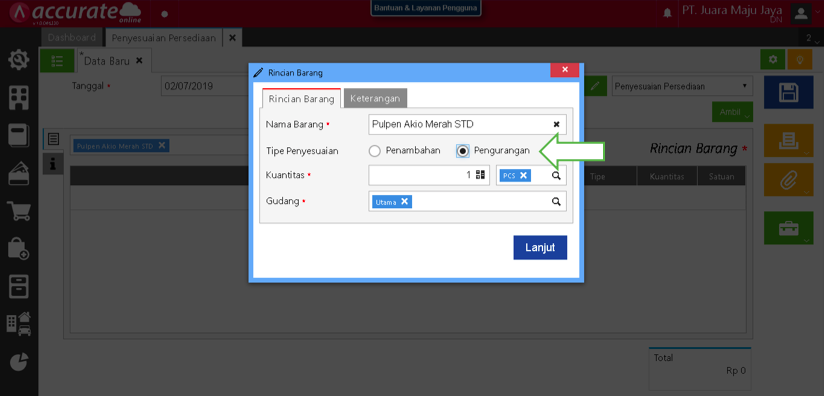Open the settings gear in left sidebar
The image size is (825, 396).
tap(19, 59)
